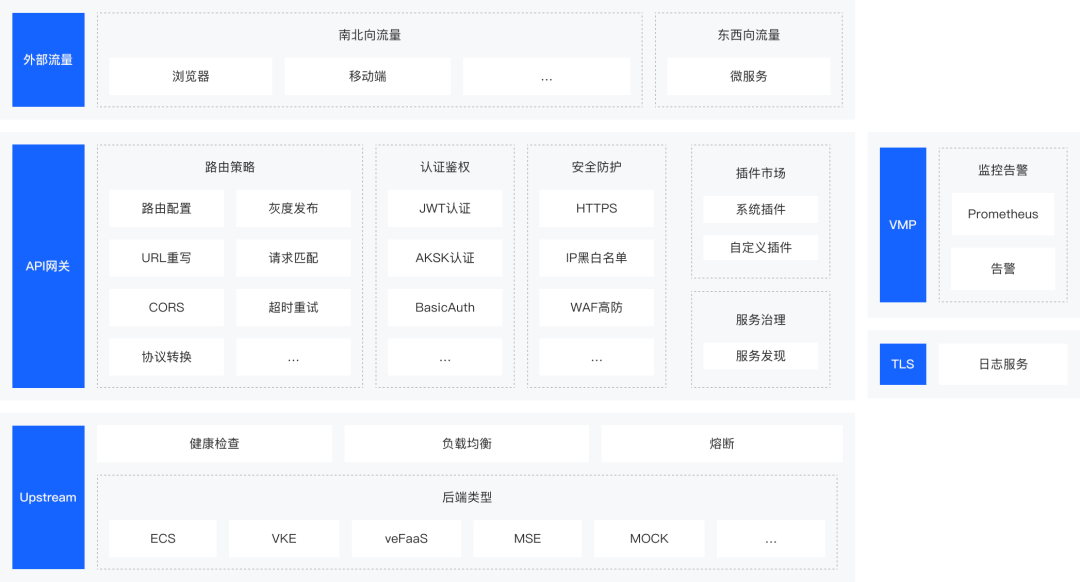
Task: Select the veFaaS backend box
Action: pos(406,539)
